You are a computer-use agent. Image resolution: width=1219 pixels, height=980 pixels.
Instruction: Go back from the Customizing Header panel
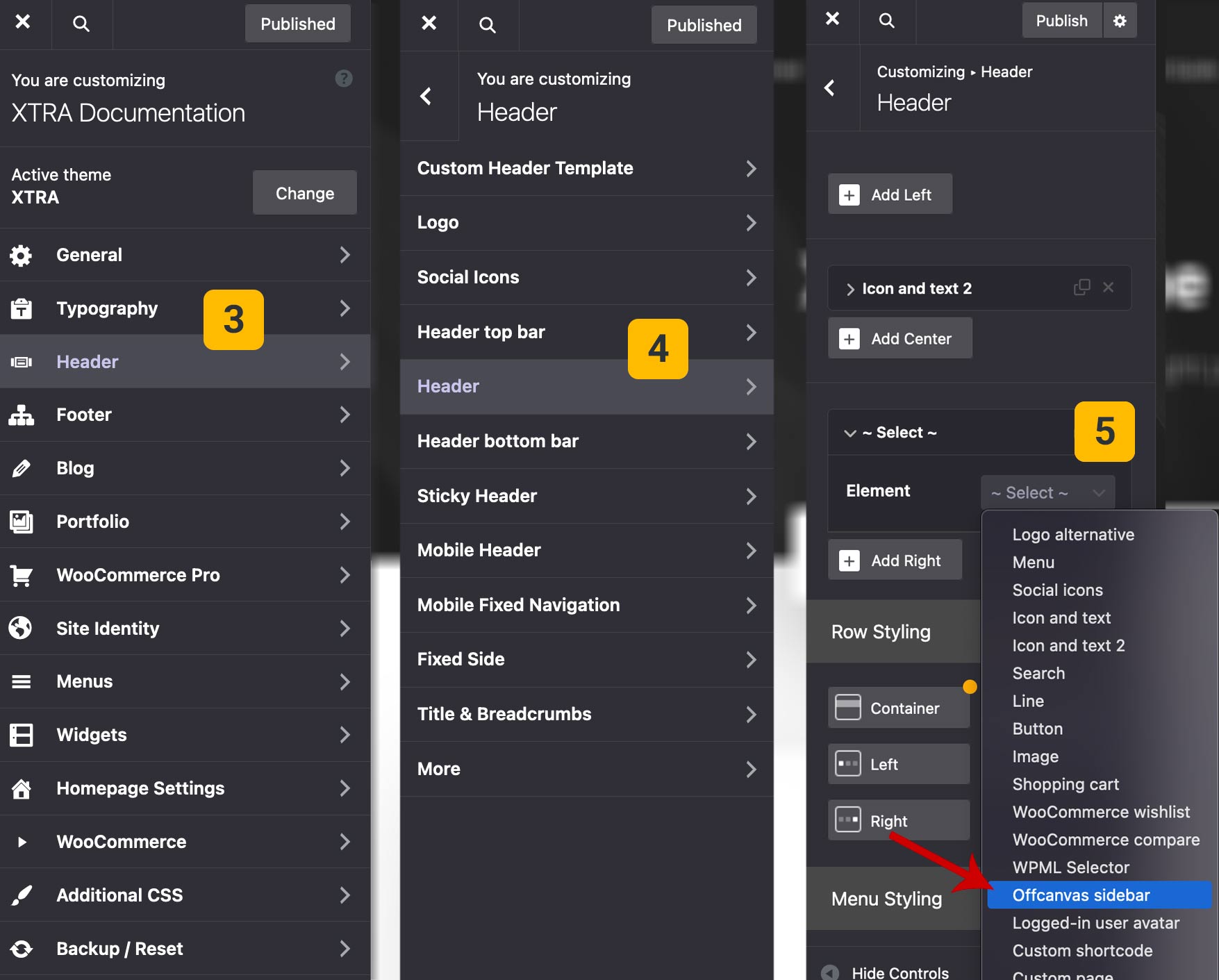tap(830, 88)
